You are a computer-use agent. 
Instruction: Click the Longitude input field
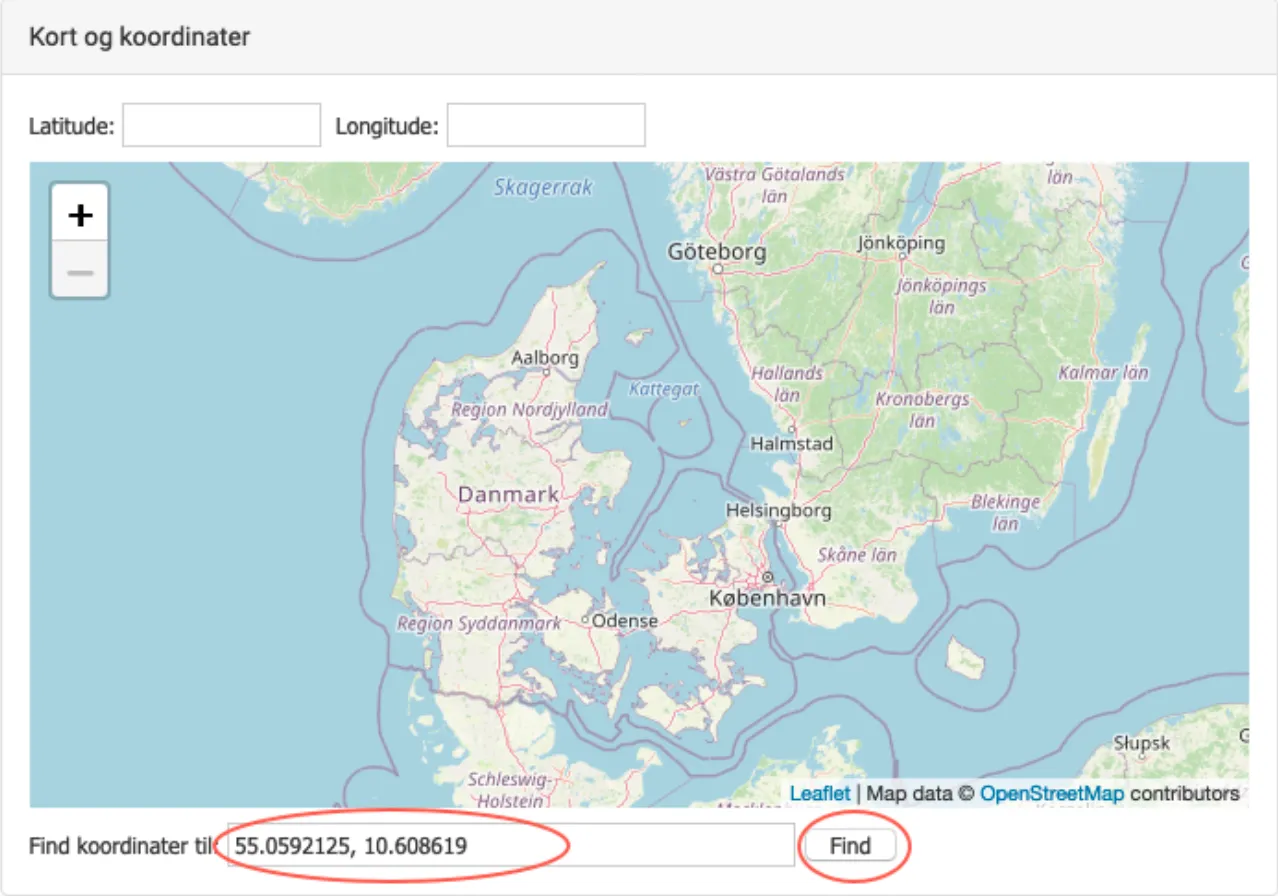tap(546, 124)
